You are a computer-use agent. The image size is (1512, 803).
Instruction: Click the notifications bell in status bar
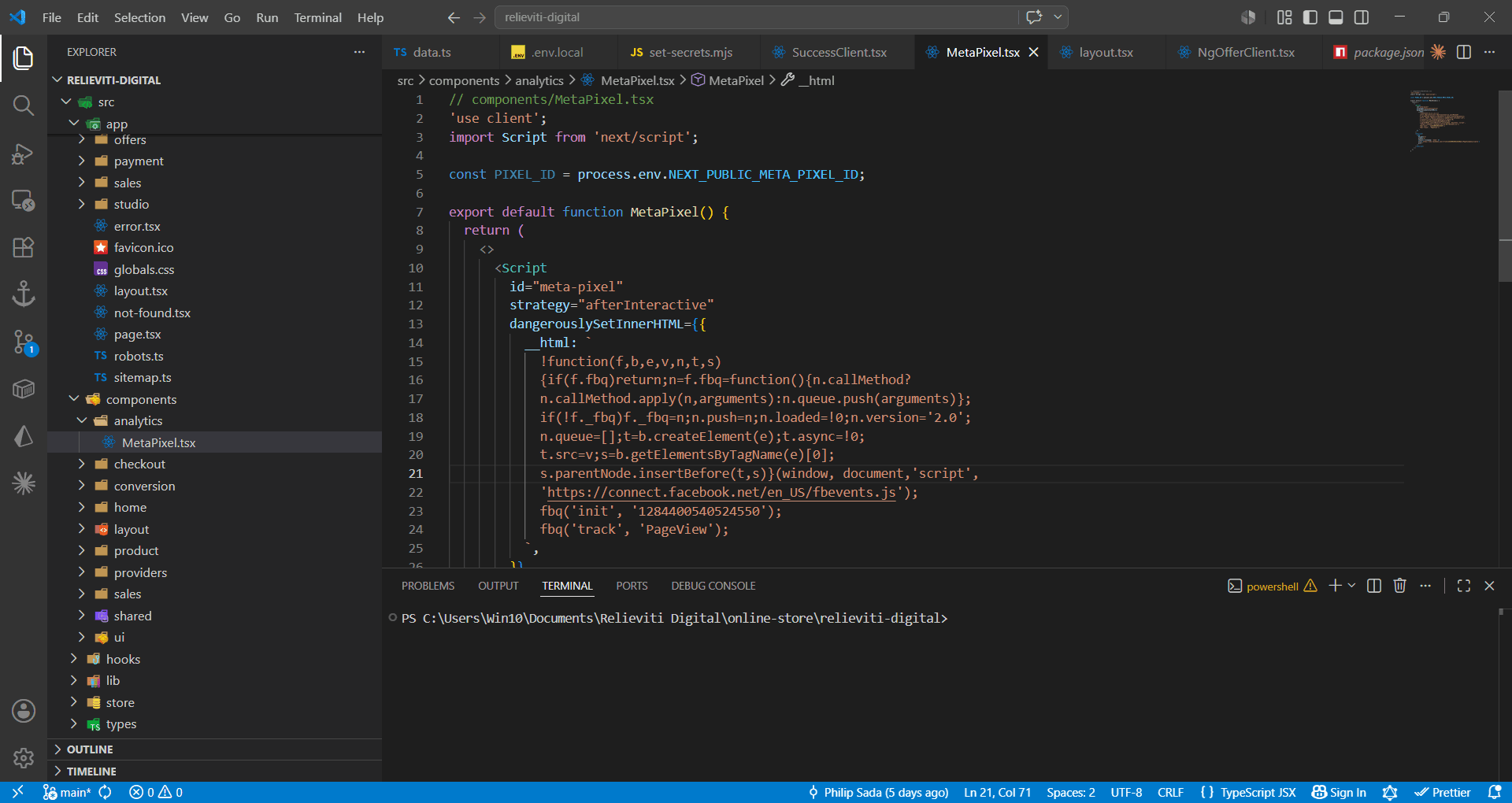click(x=1495, y=792)
